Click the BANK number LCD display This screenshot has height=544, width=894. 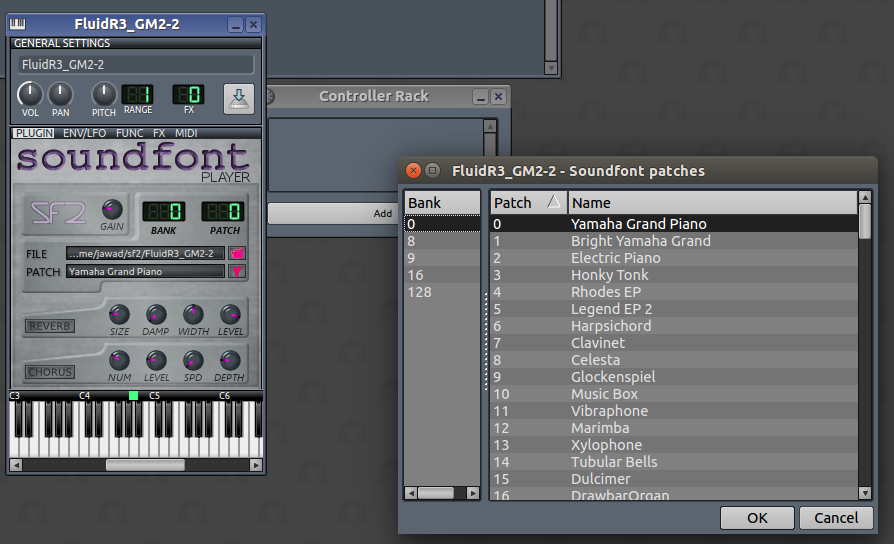163,212
